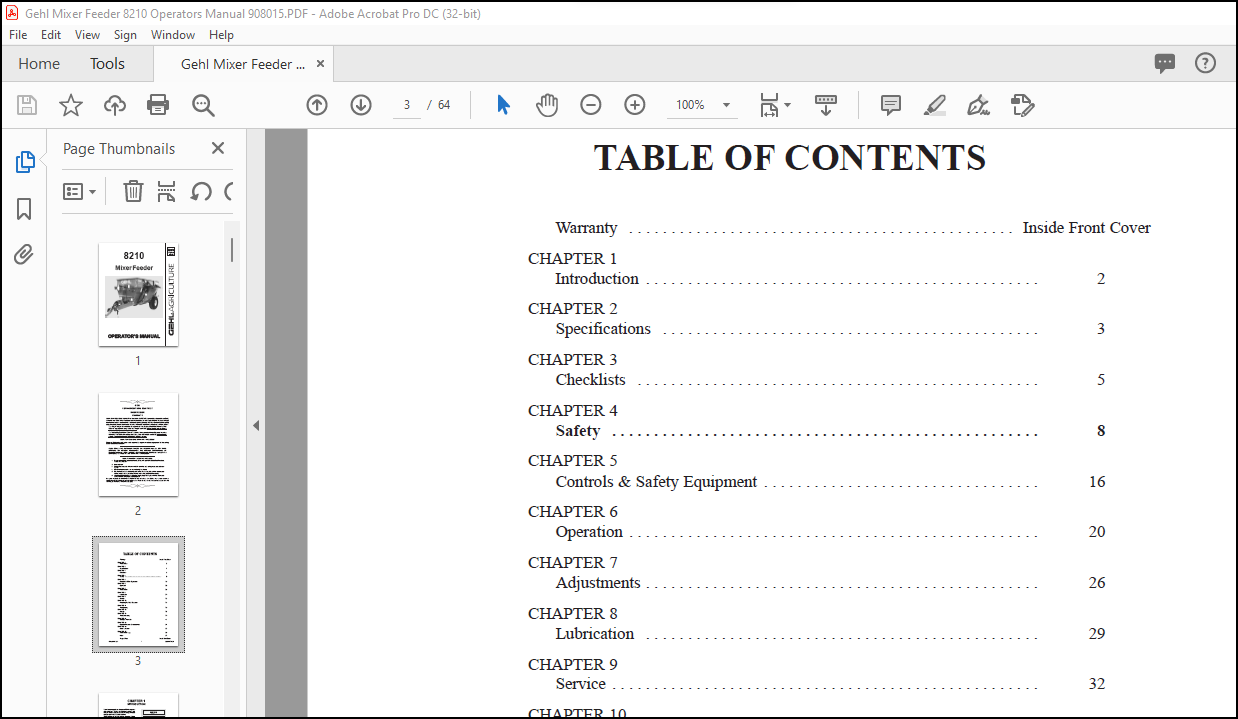Screen dimensions: 1238x719
Task: Open the Bookmarks side panel icon
Action: (x=24, y=209)
